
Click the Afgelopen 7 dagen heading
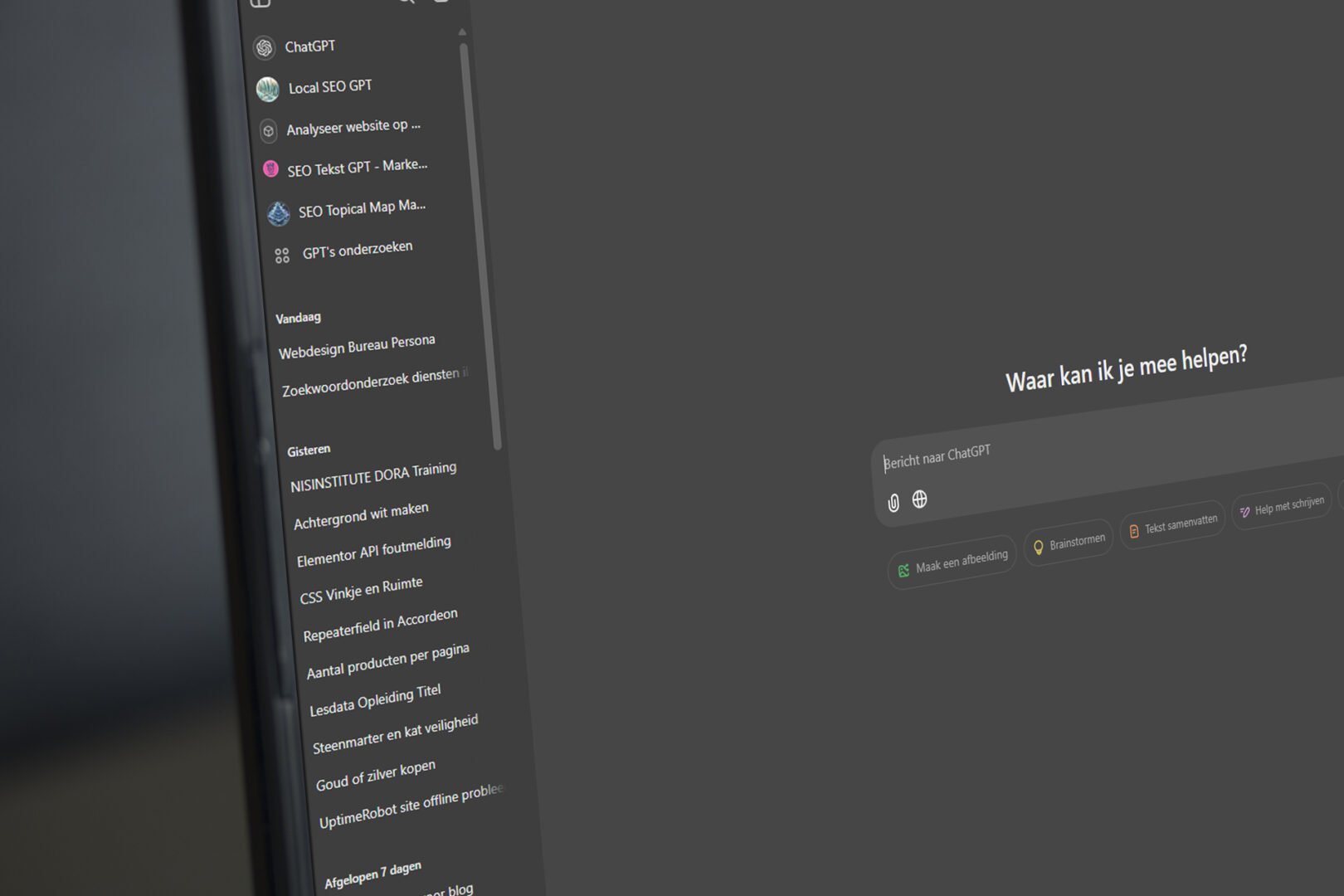pos(373,874)
